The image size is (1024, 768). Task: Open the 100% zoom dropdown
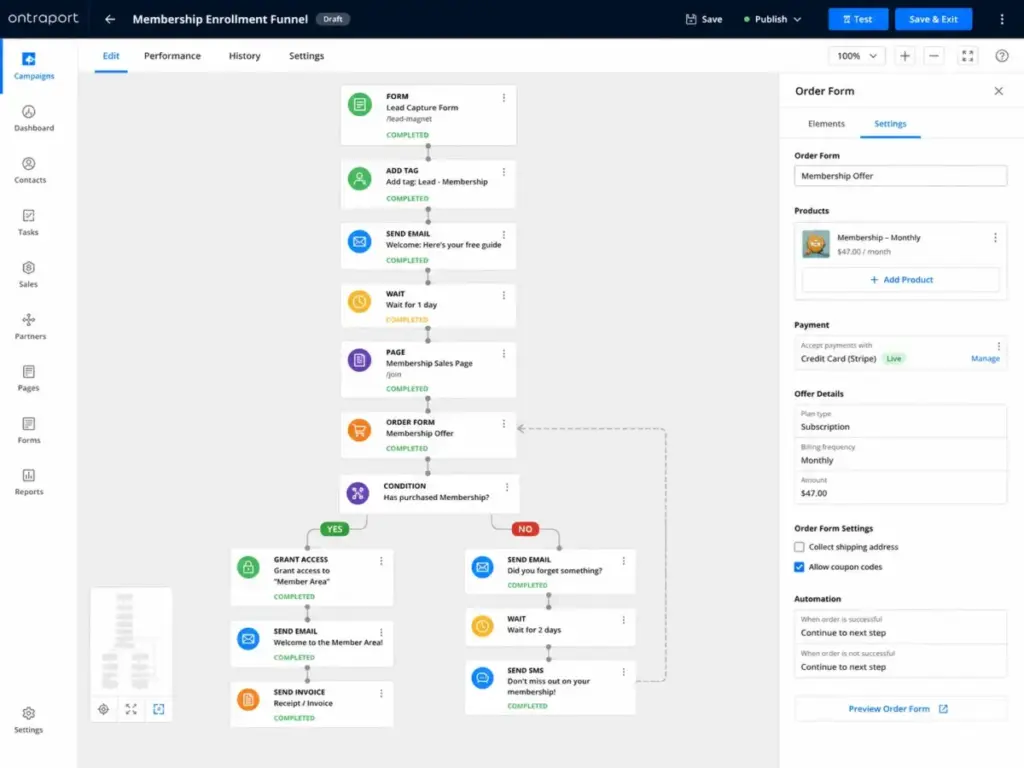click(857, 56)
